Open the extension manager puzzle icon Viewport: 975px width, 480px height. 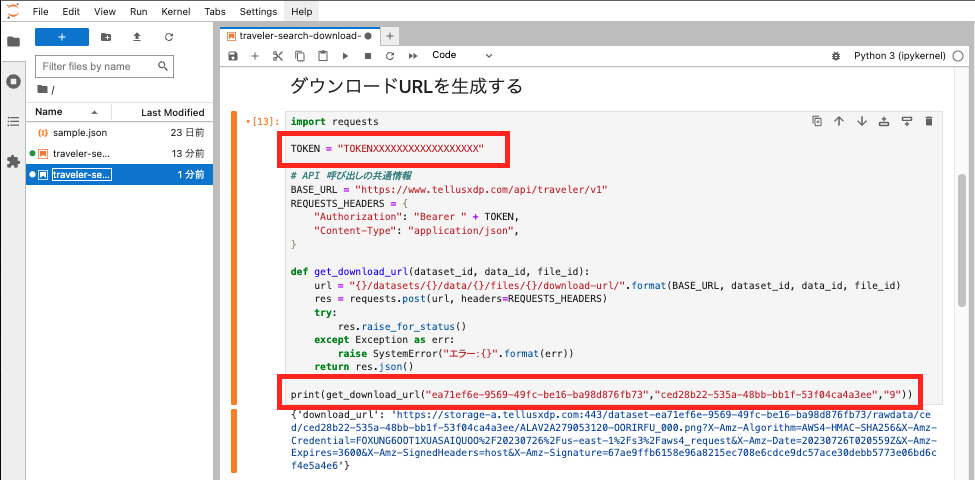pos(13,161)
